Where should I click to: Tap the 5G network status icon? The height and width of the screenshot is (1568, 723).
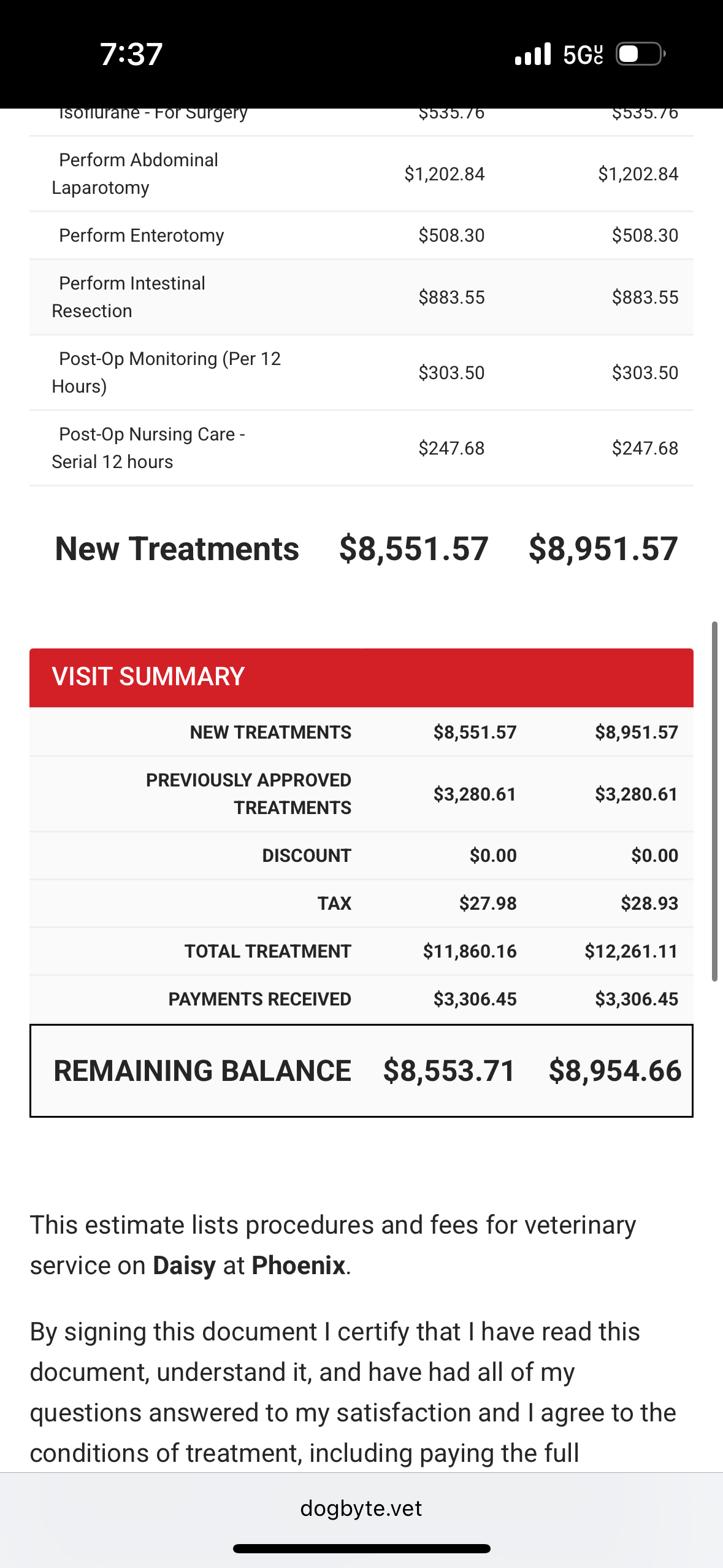583,55
